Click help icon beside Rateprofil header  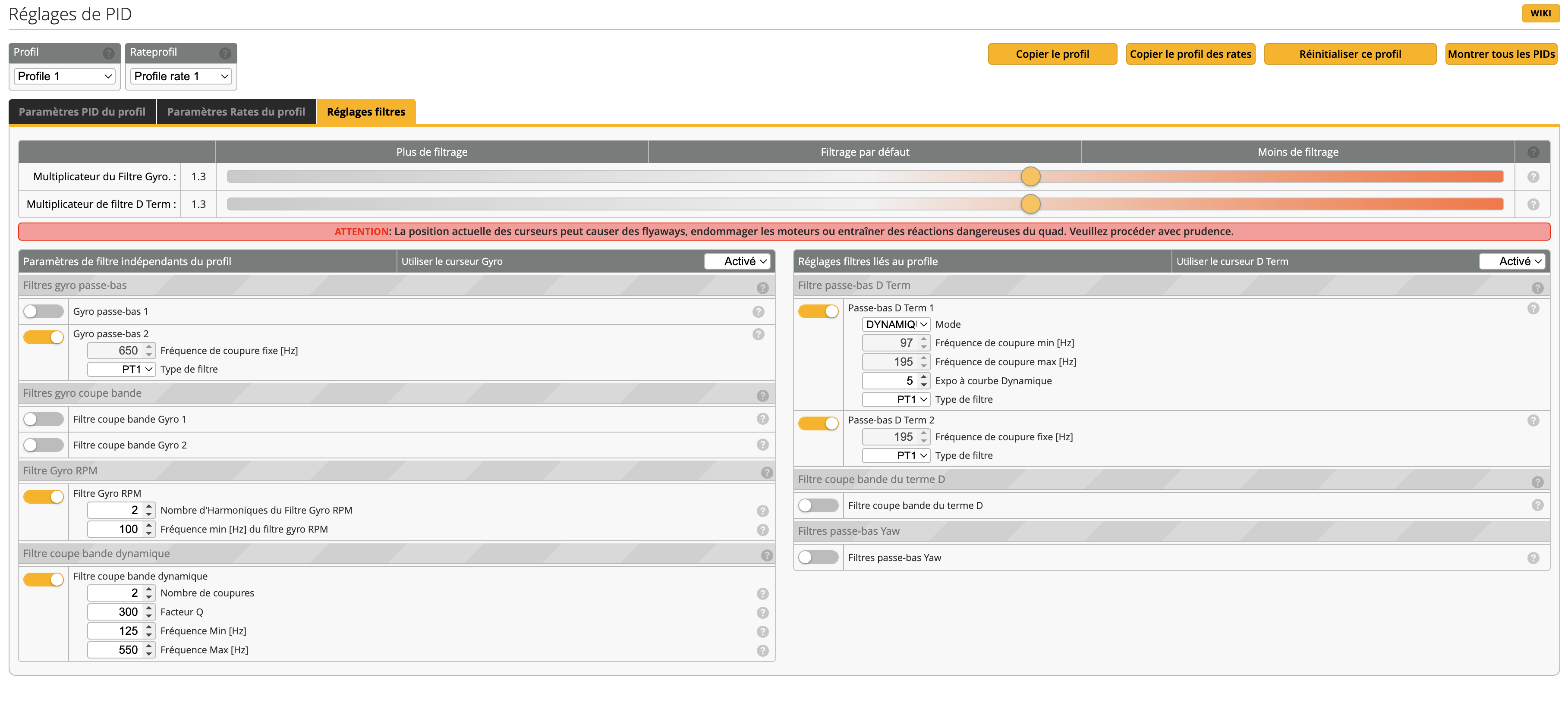[225, 53]
